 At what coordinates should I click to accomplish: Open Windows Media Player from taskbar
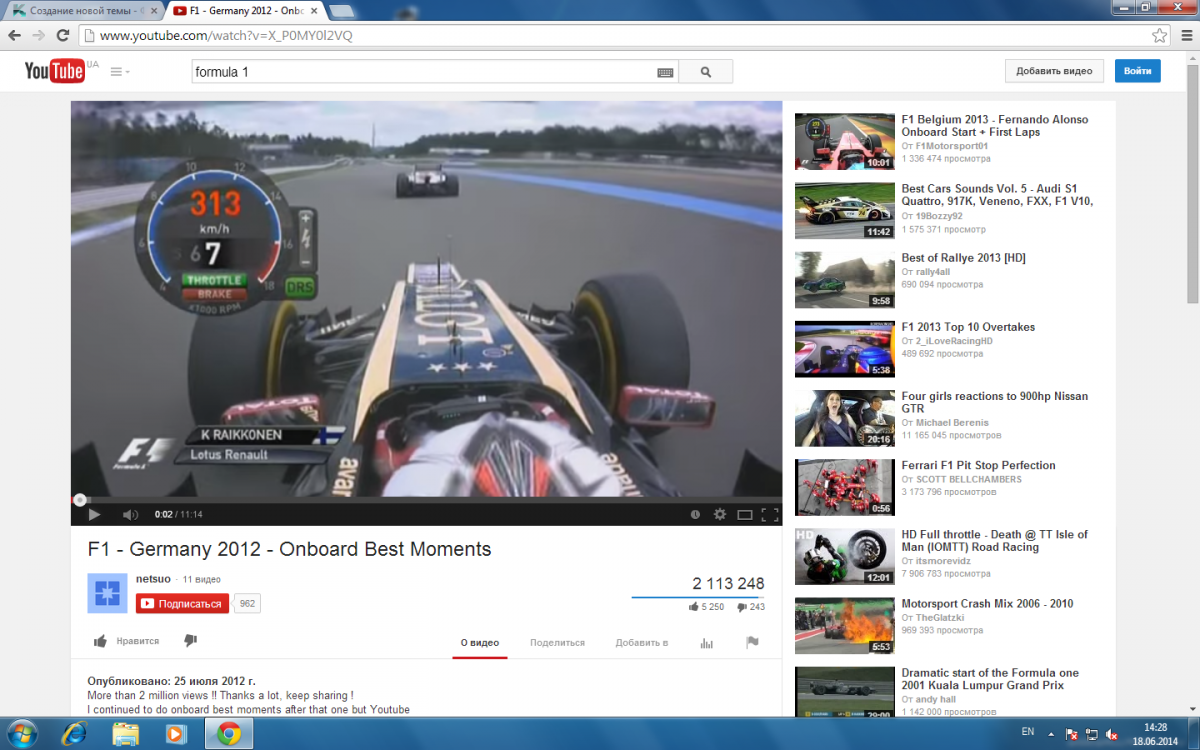tap(176, 734)
